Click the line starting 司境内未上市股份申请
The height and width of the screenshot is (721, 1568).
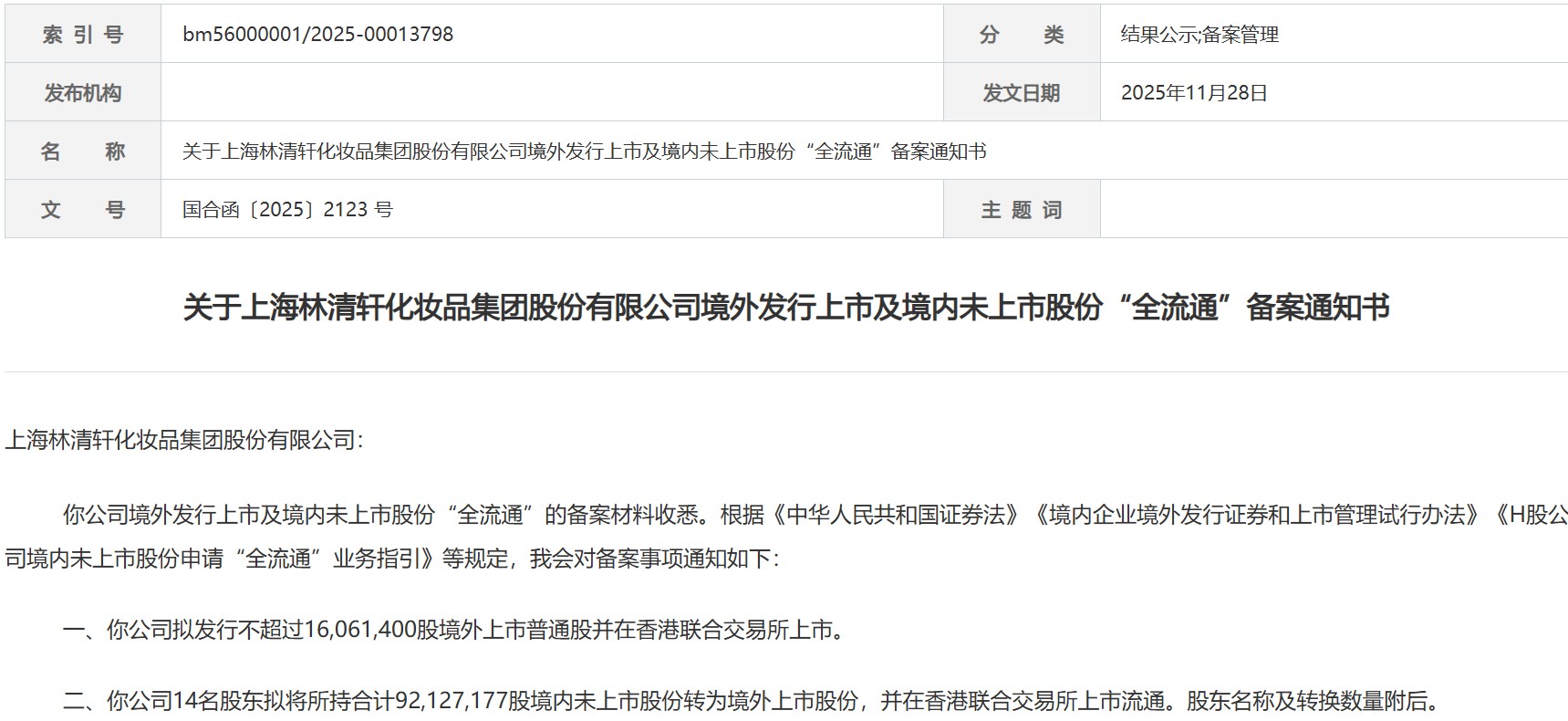tap(392, 559)
